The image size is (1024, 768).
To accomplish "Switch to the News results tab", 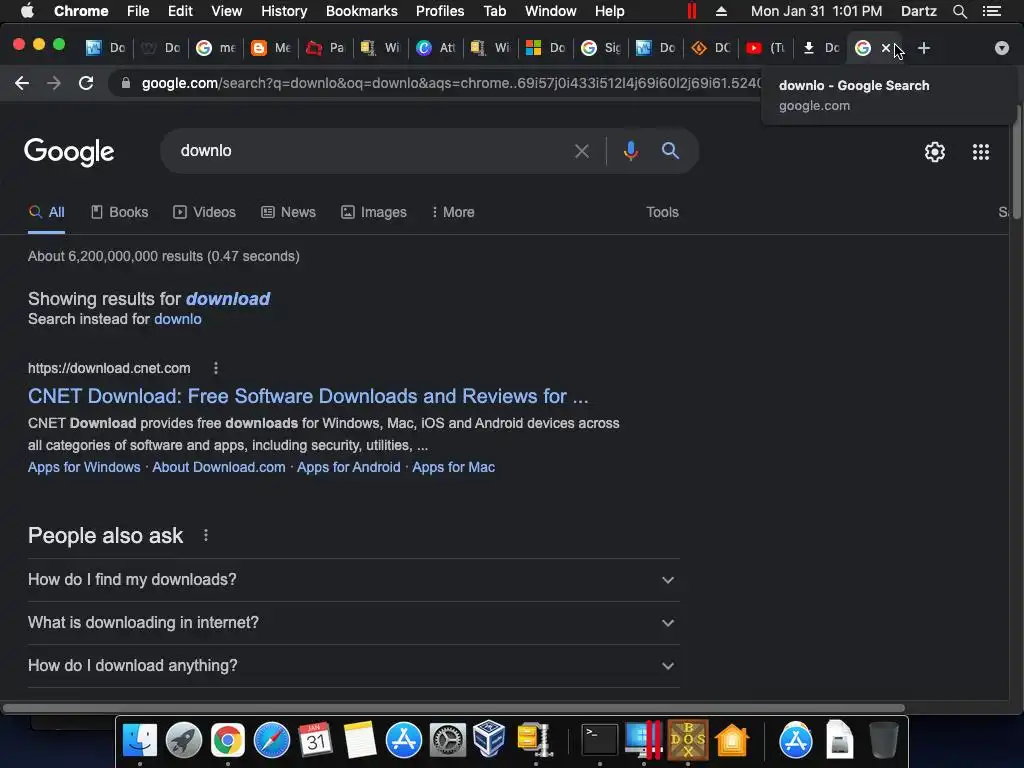I will 288,212.
